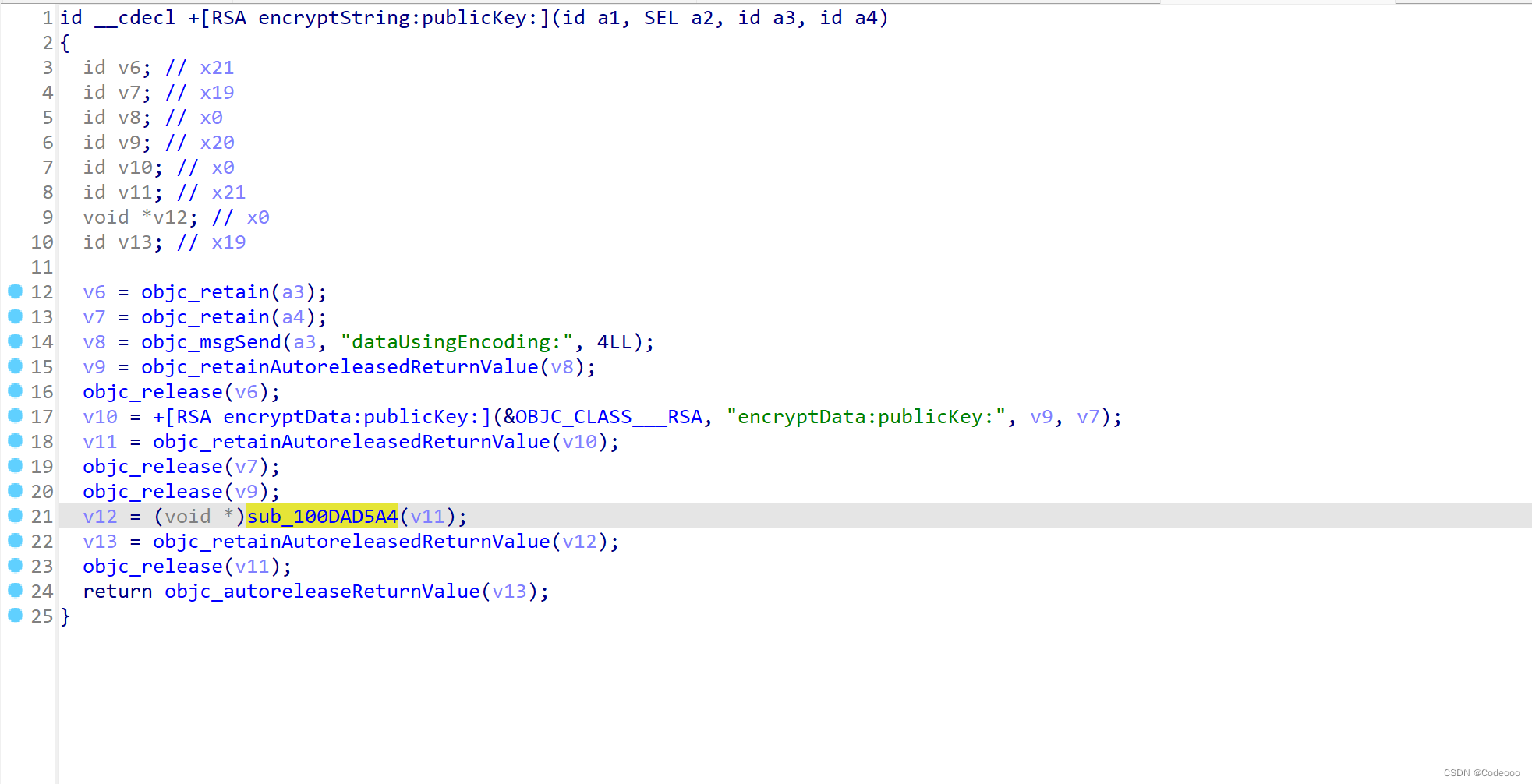Click SEL a2 parameter in signature

pyautogui.click(x=678, y=18)
